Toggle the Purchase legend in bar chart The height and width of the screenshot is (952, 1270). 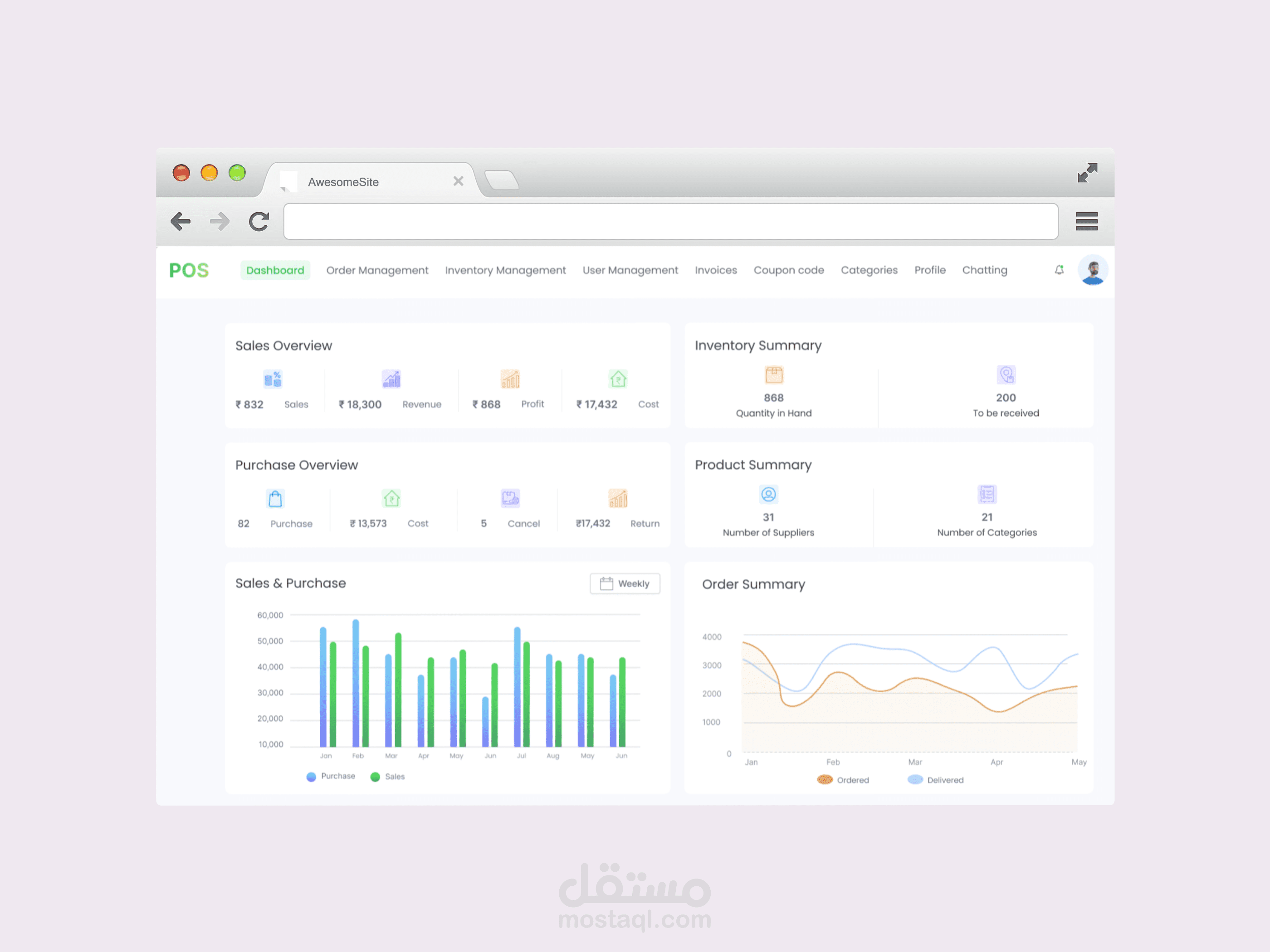(331, 777)
